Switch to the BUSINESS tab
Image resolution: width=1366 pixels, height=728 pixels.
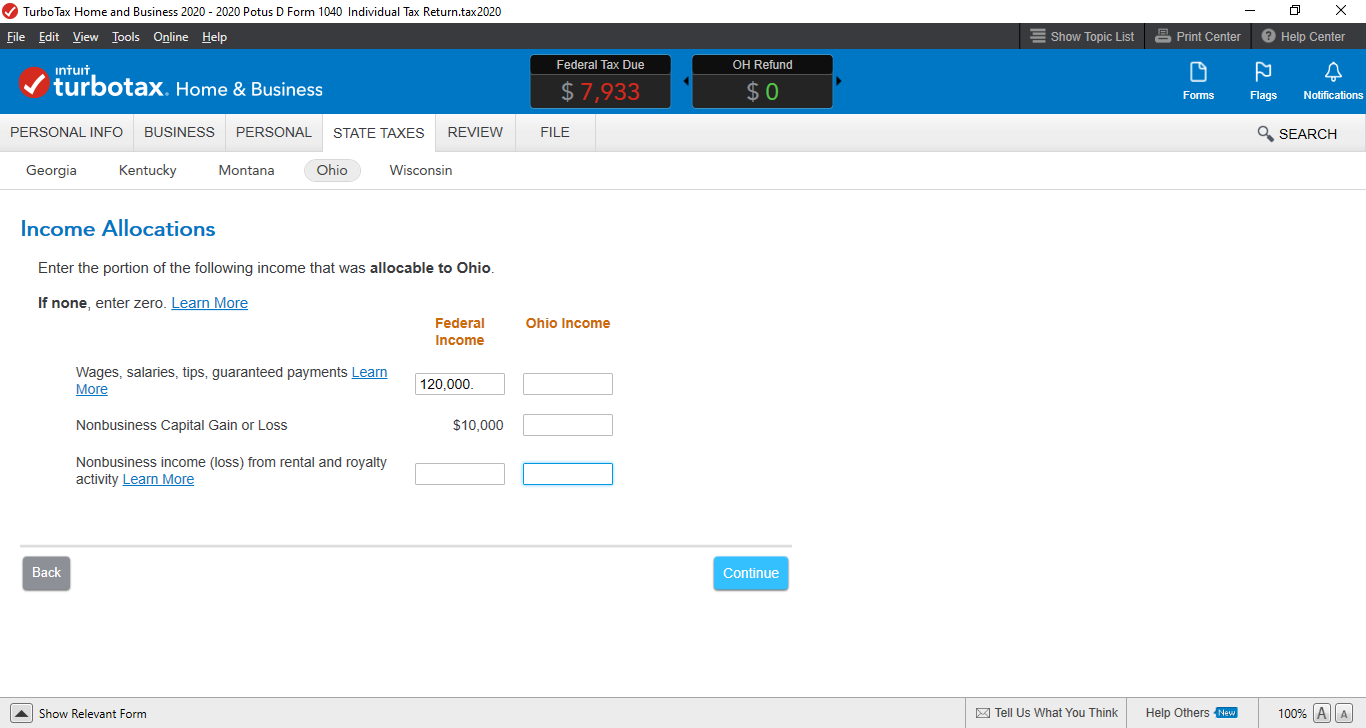(x=179, y=132)
